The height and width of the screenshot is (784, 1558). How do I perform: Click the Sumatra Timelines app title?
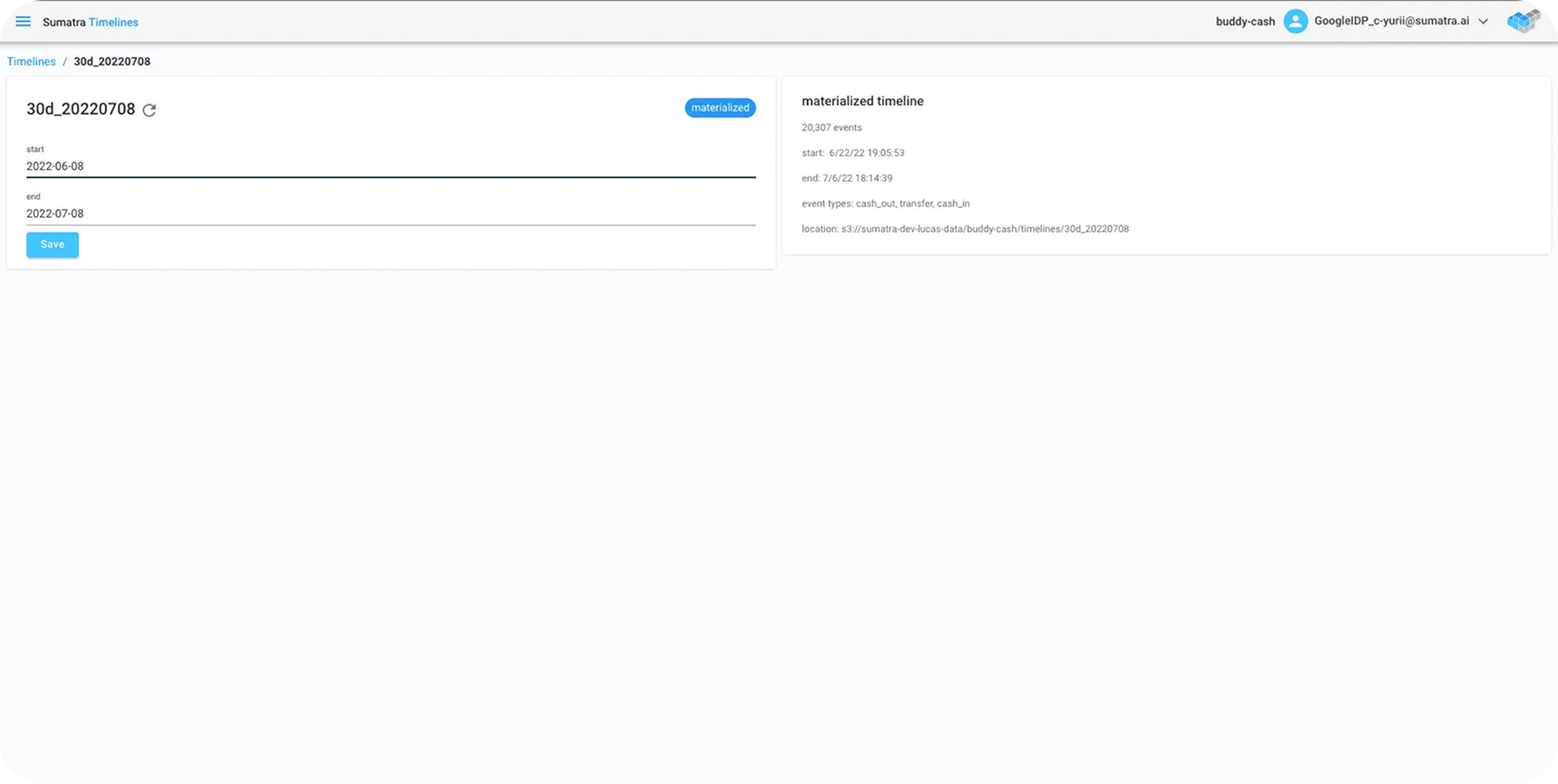click(x=90, y=22)
